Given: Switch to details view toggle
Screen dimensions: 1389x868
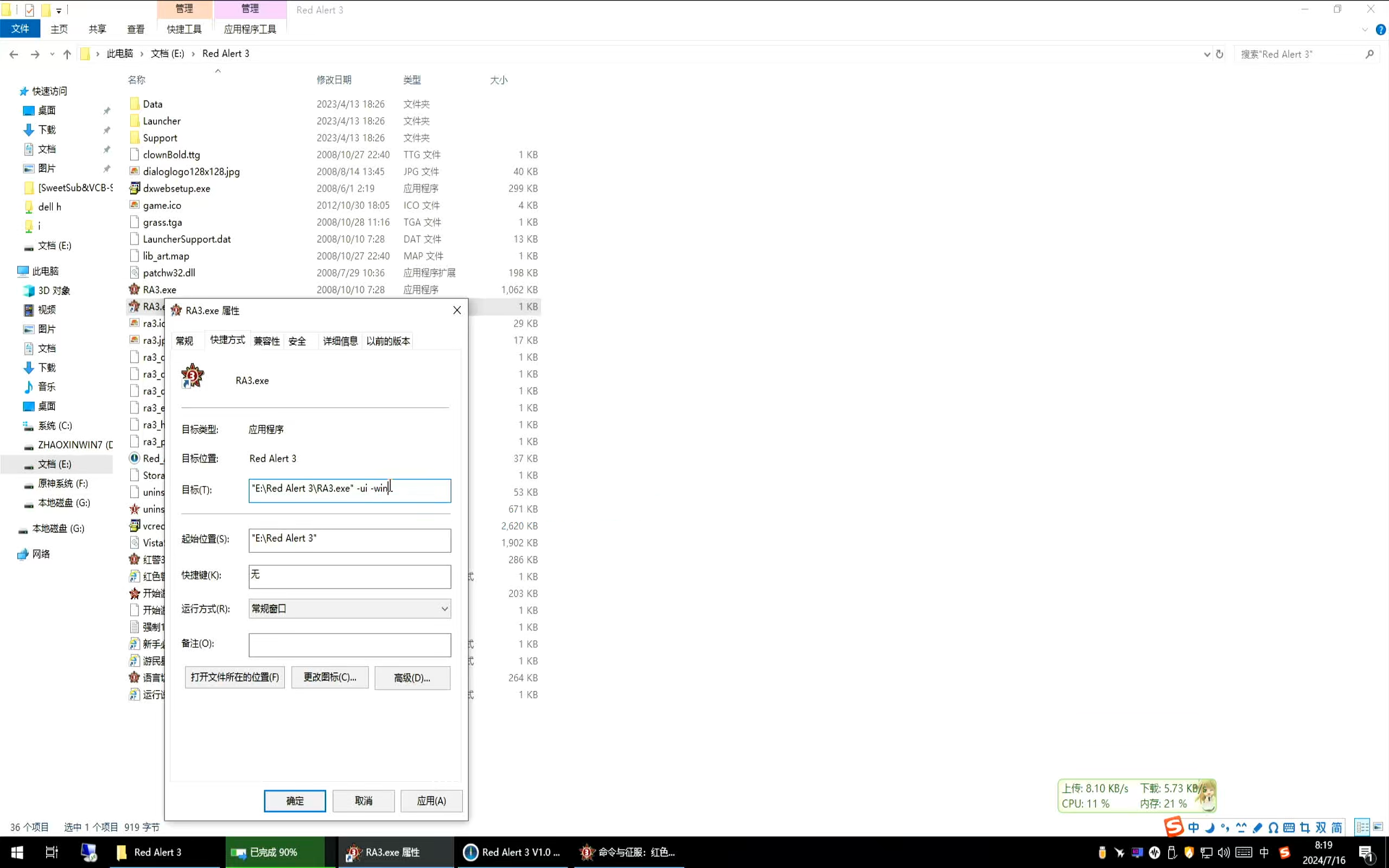Looking at the screenshot, I should pyautogui.click(x=1362, y=827).
